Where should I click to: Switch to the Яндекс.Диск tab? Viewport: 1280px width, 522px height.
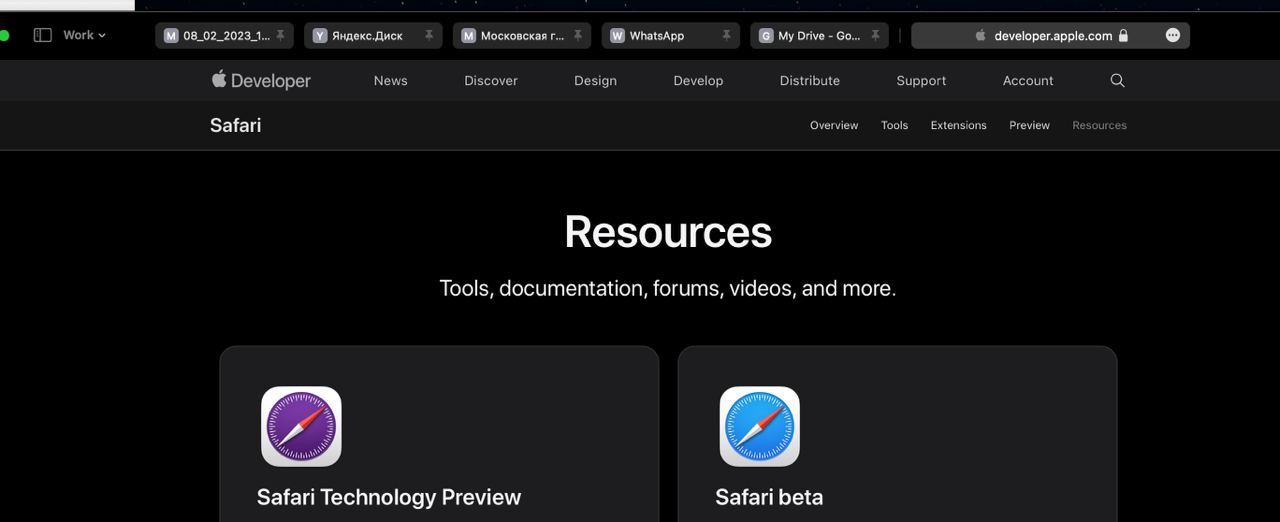[x=373, y=36]
